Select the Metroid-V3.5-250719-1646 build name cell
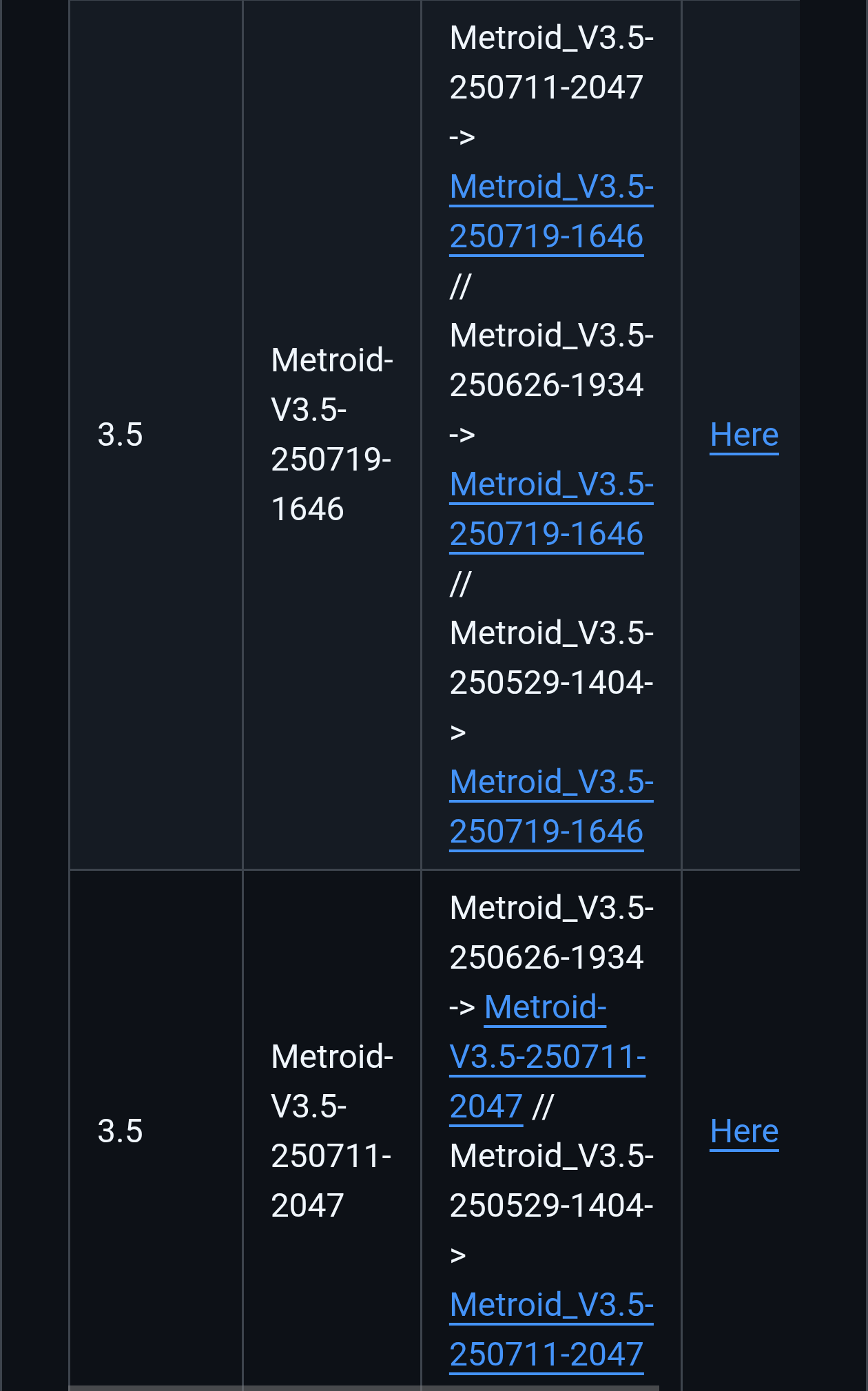 pos(331,435)
